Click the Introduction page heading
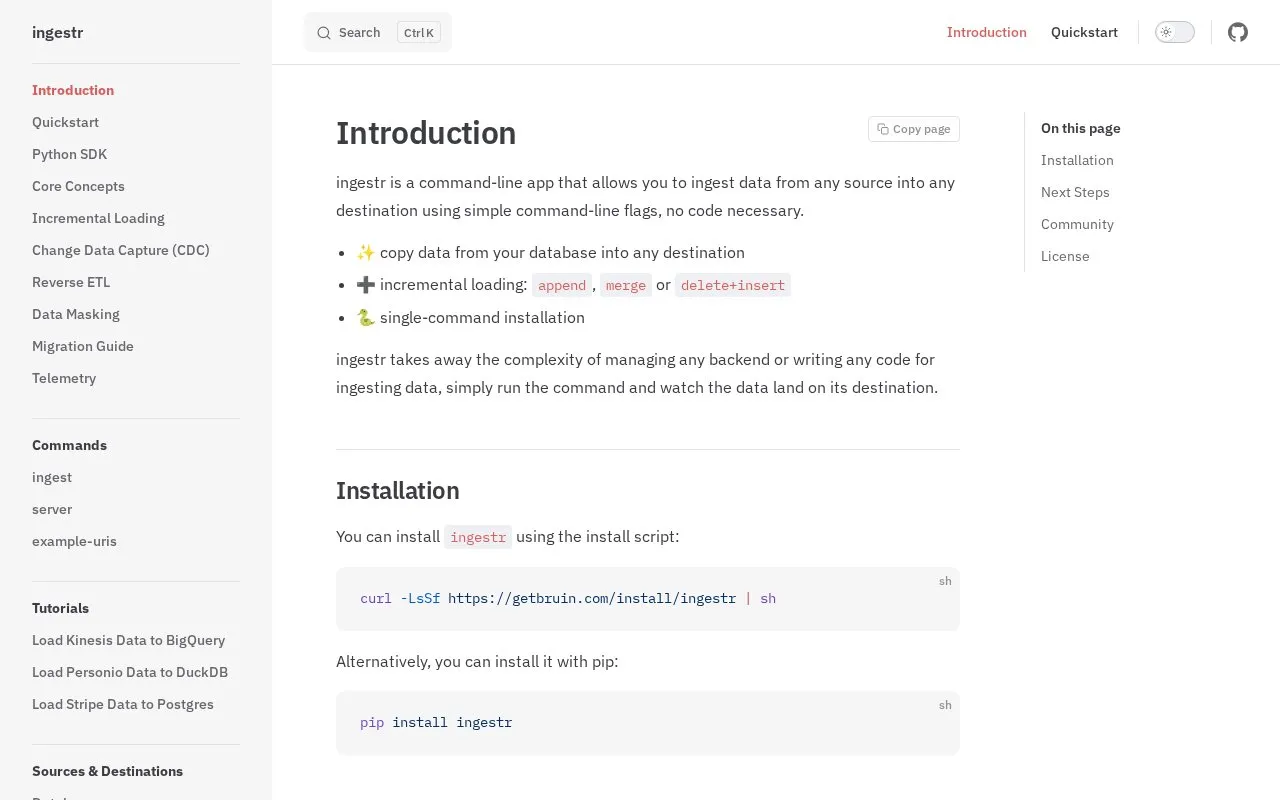 click(426, 133)
